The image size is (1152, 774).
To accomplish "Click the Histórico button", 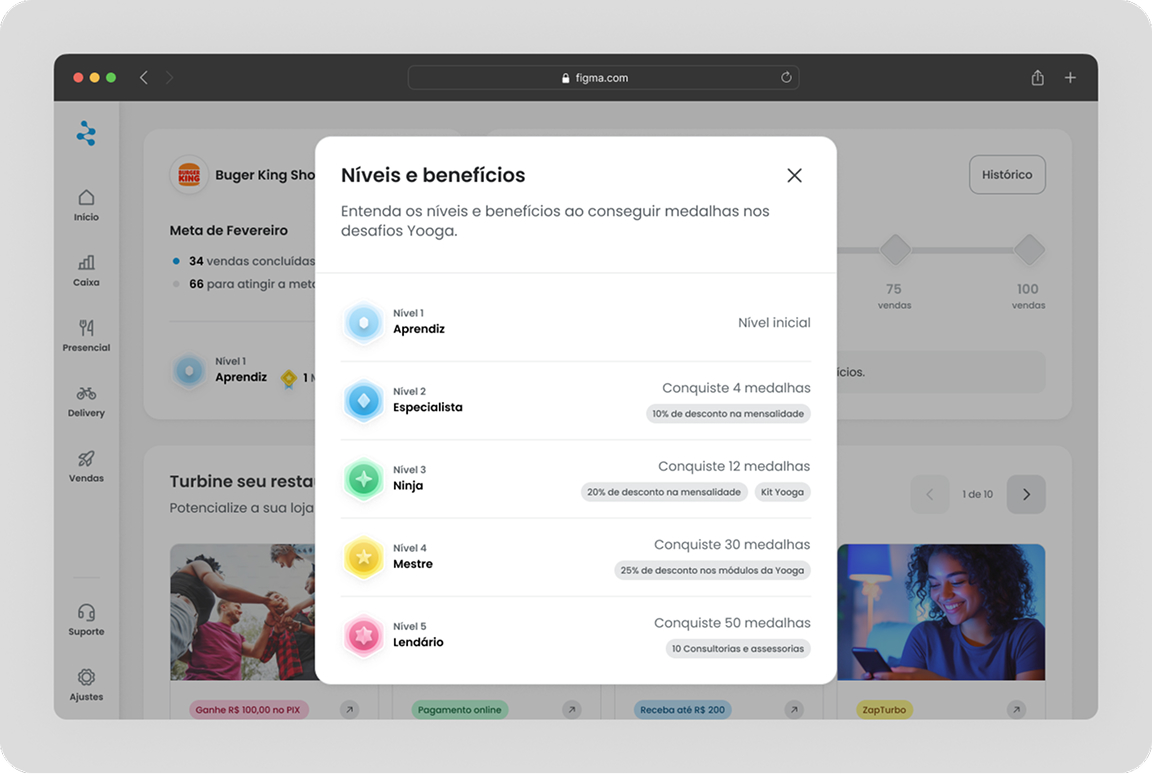I will (1006, 175).
